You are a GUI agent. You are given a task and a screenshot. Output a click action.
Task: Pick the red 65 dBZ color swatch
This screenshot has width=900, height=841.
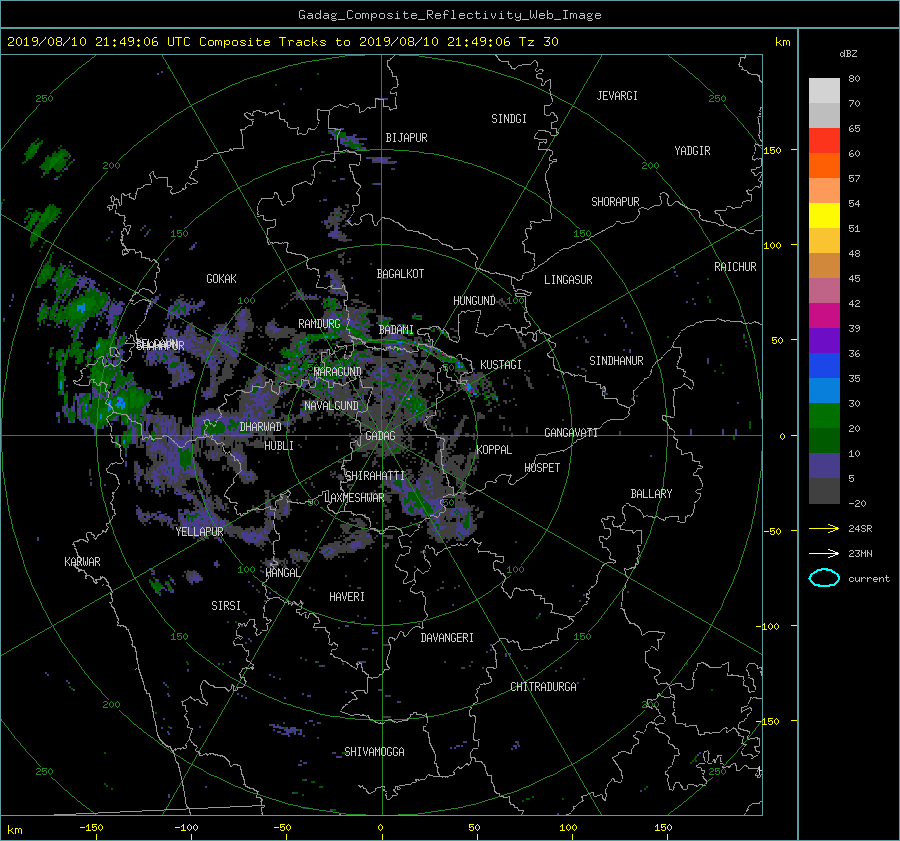[x=824, y=140]
